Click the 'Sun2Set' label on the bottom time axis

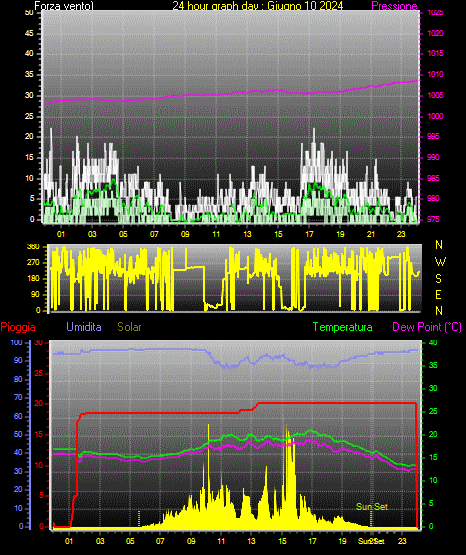[x=371, y=541]
